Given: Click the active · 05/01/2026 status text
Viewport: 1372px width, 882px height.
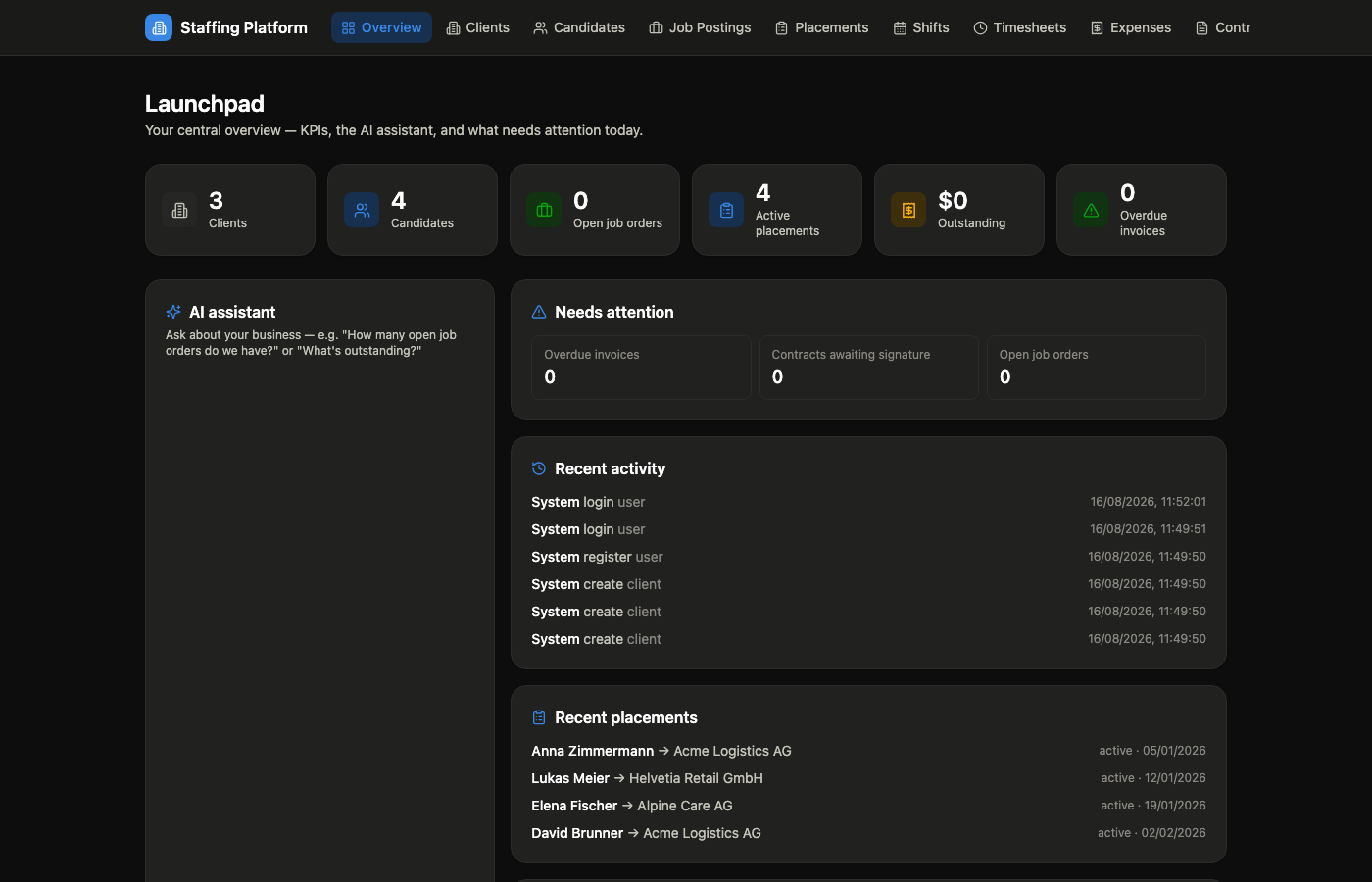Looking at the screenshot, I should click(x=1152, y=751).
